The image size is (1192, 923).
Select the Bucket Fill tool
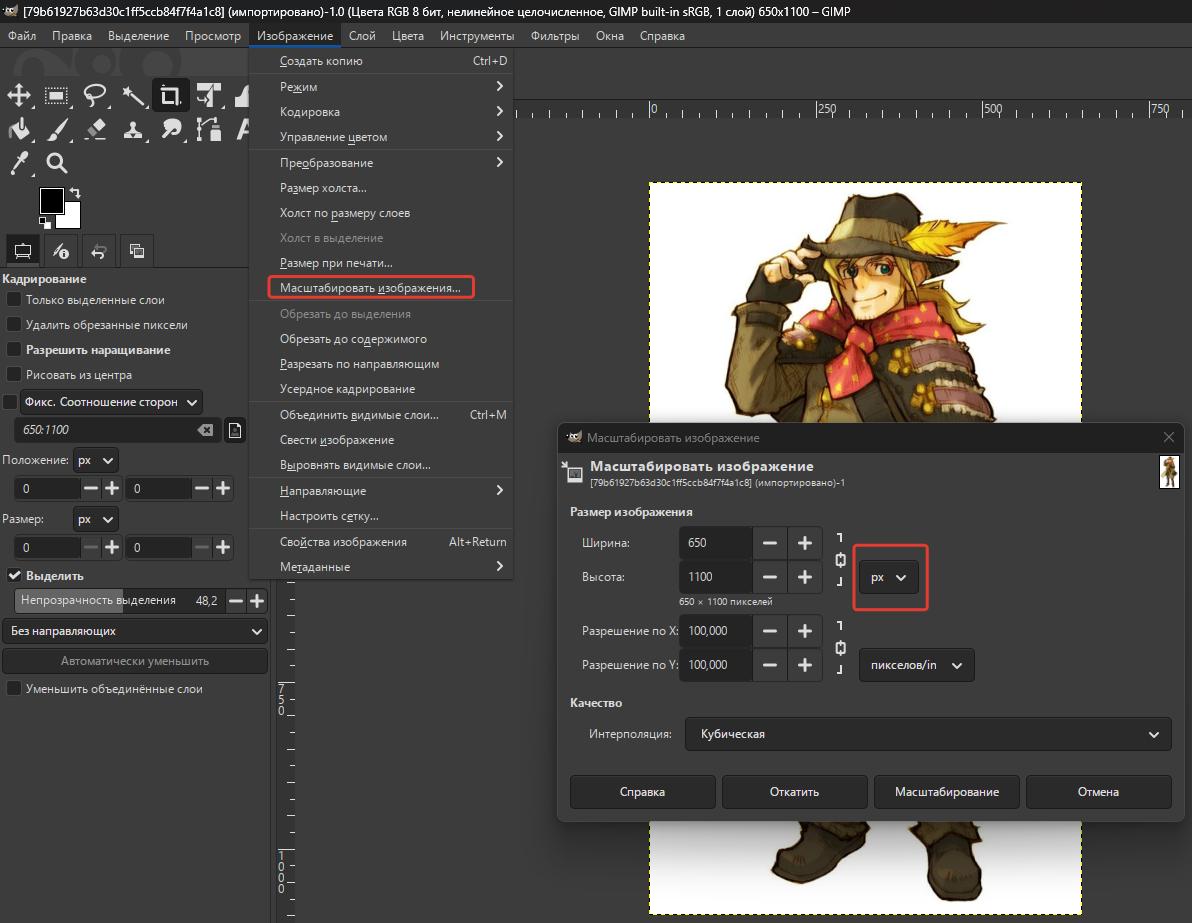tap(19, 129)
